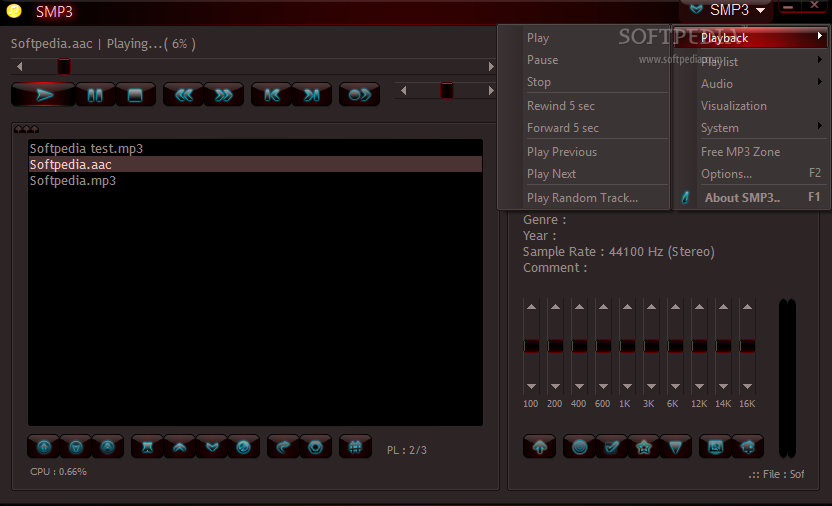Click the grid hash playlist button

pyautogui.click(x=356, y=447)
